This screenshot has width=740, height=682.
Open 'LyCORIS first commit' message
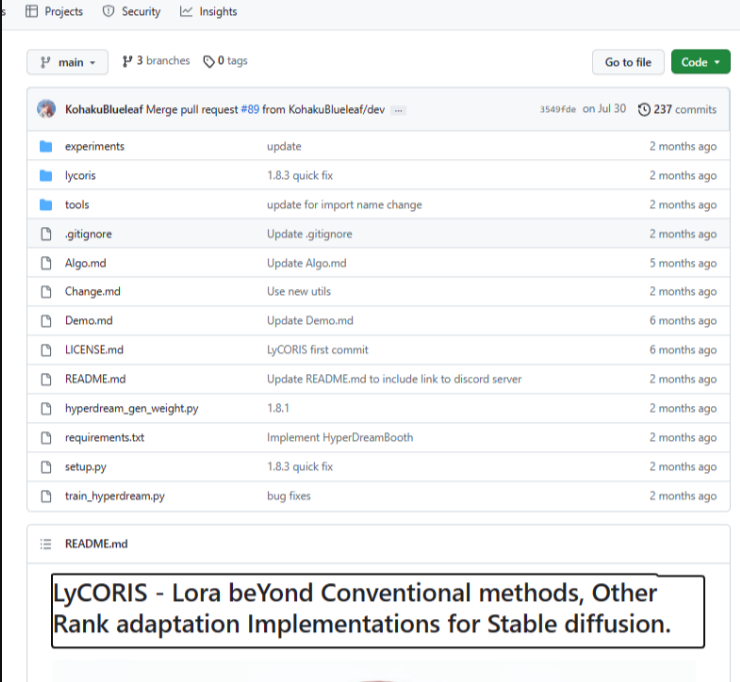click(x=318, y=350)
